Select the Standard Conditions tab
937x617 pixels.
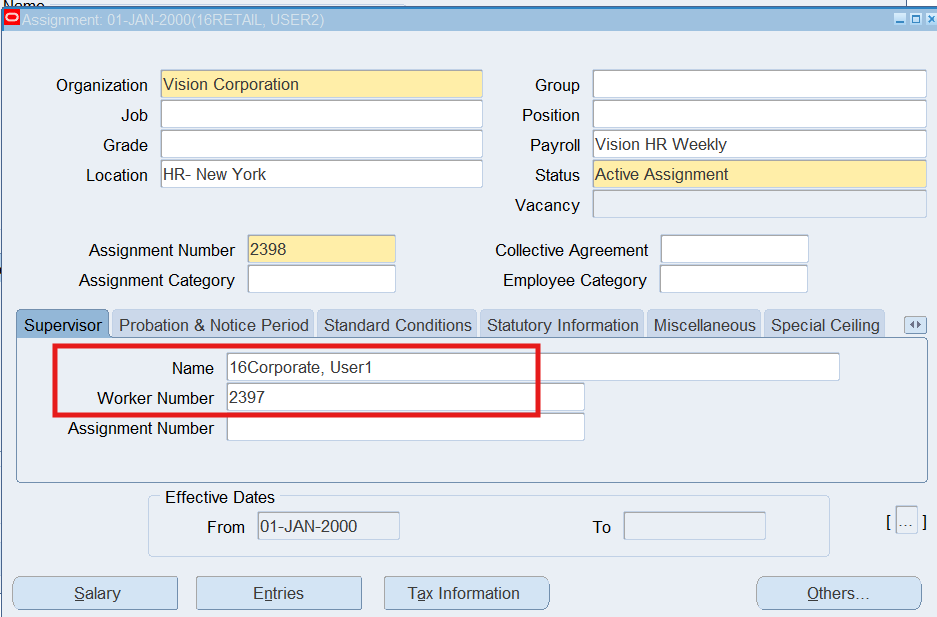397,325
